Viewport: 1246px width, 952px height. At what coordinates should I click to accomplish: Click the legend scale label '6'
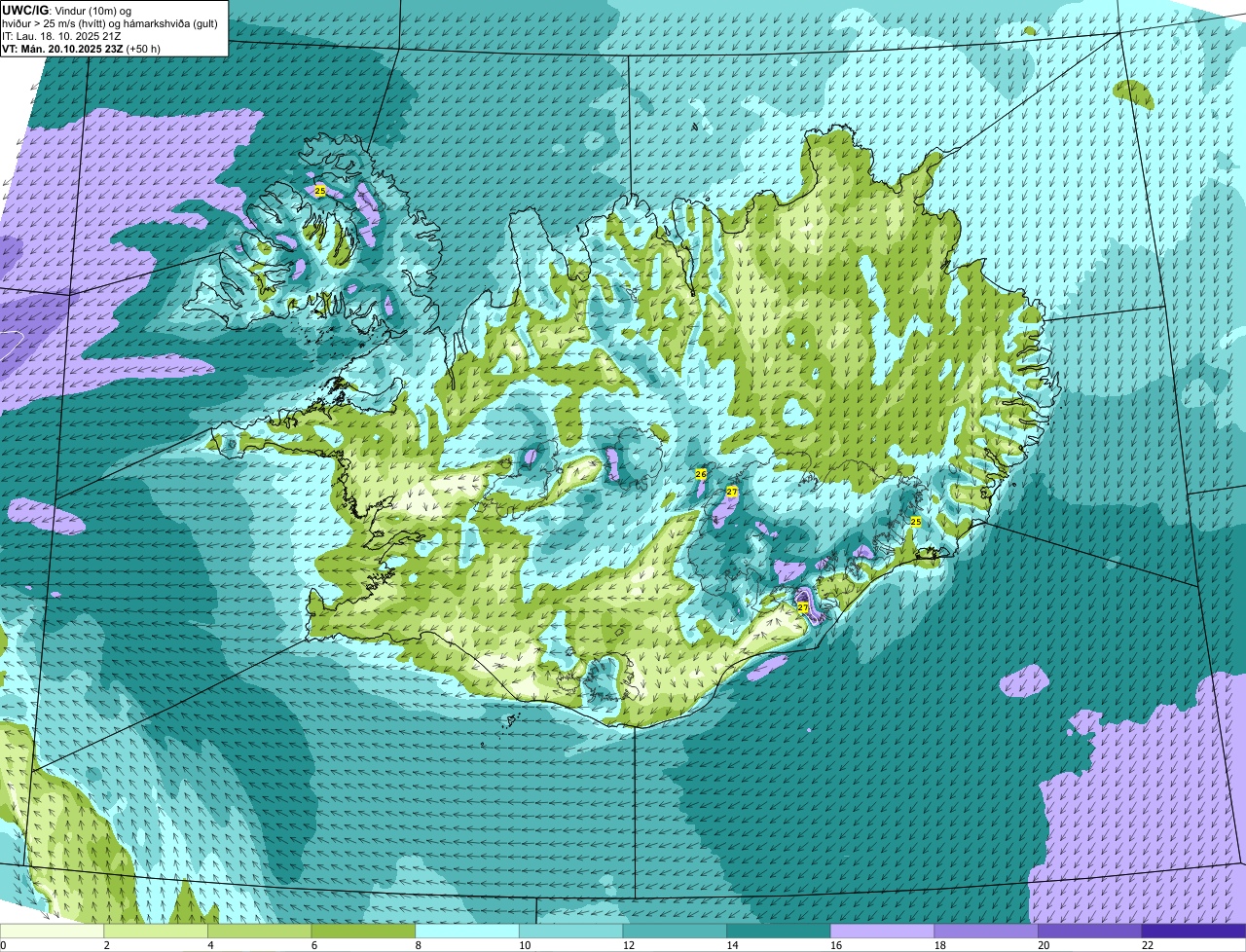pyautogui.click(x=313, y=945)
